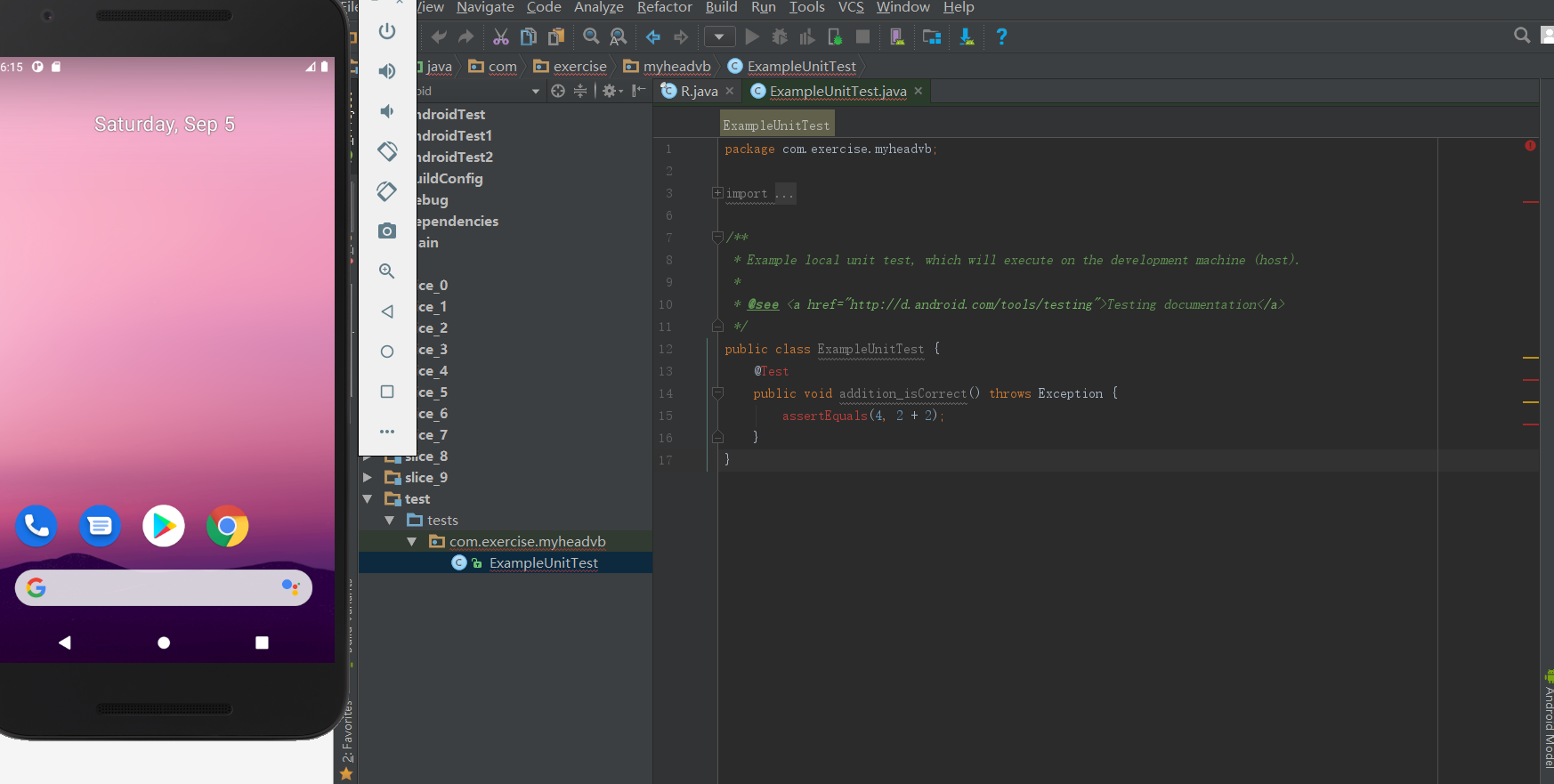Collapse the test folder
Viewport: 1554px width, 784px height.
pyautogui.click(x=367, y=499)
